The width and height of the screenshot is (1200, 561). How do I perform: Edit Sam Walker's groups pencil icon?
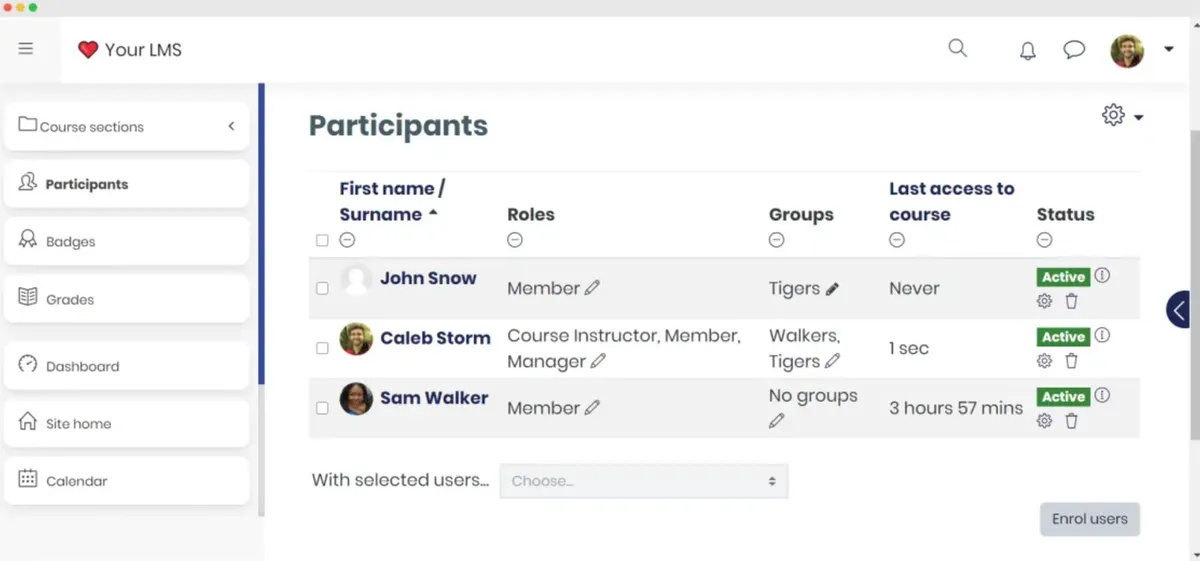coord(777,421)
